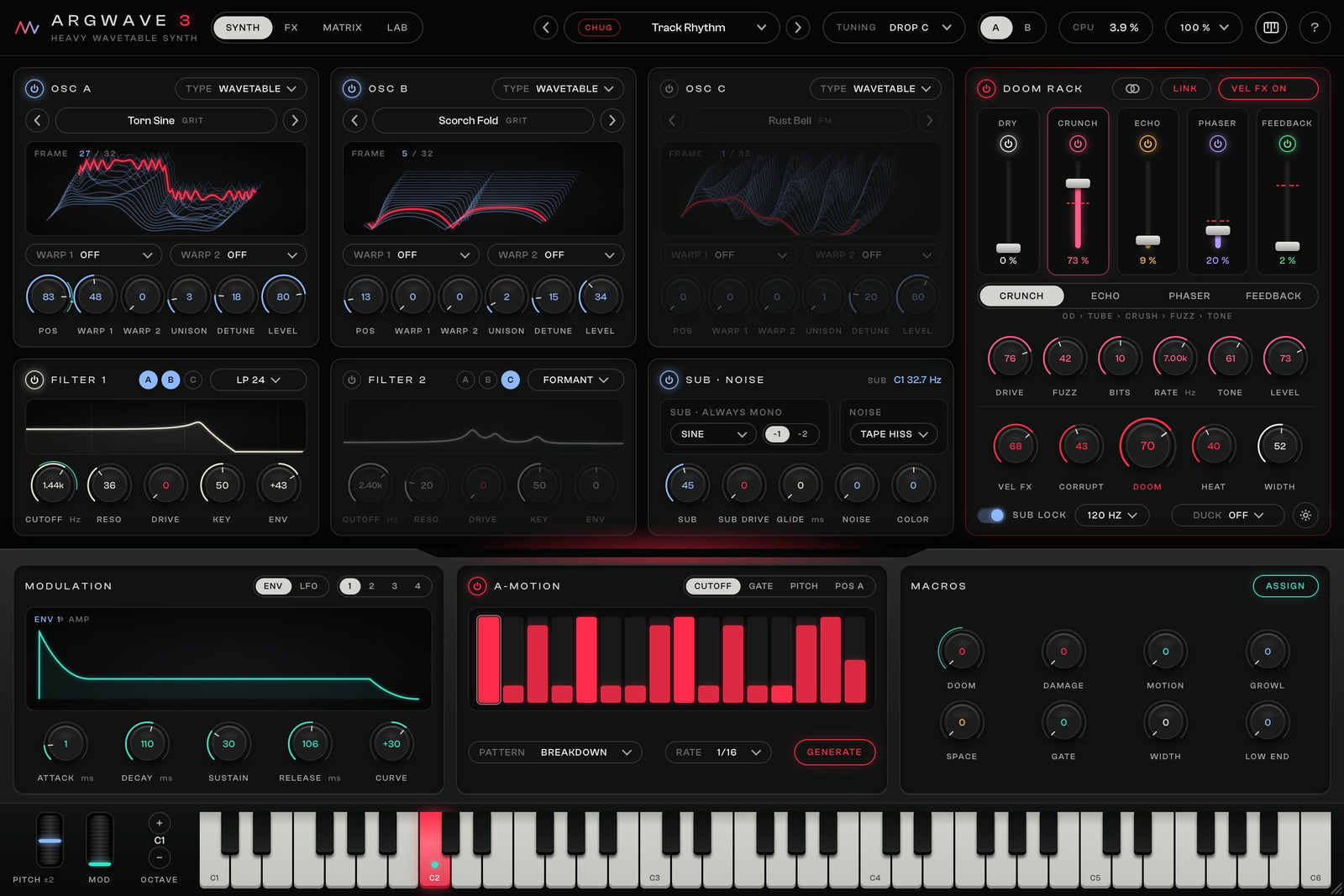Screen dimensions: 1344x896
Task: Switch to the Matrix tab
Action: pyautogui.click(x=343, y=28)
